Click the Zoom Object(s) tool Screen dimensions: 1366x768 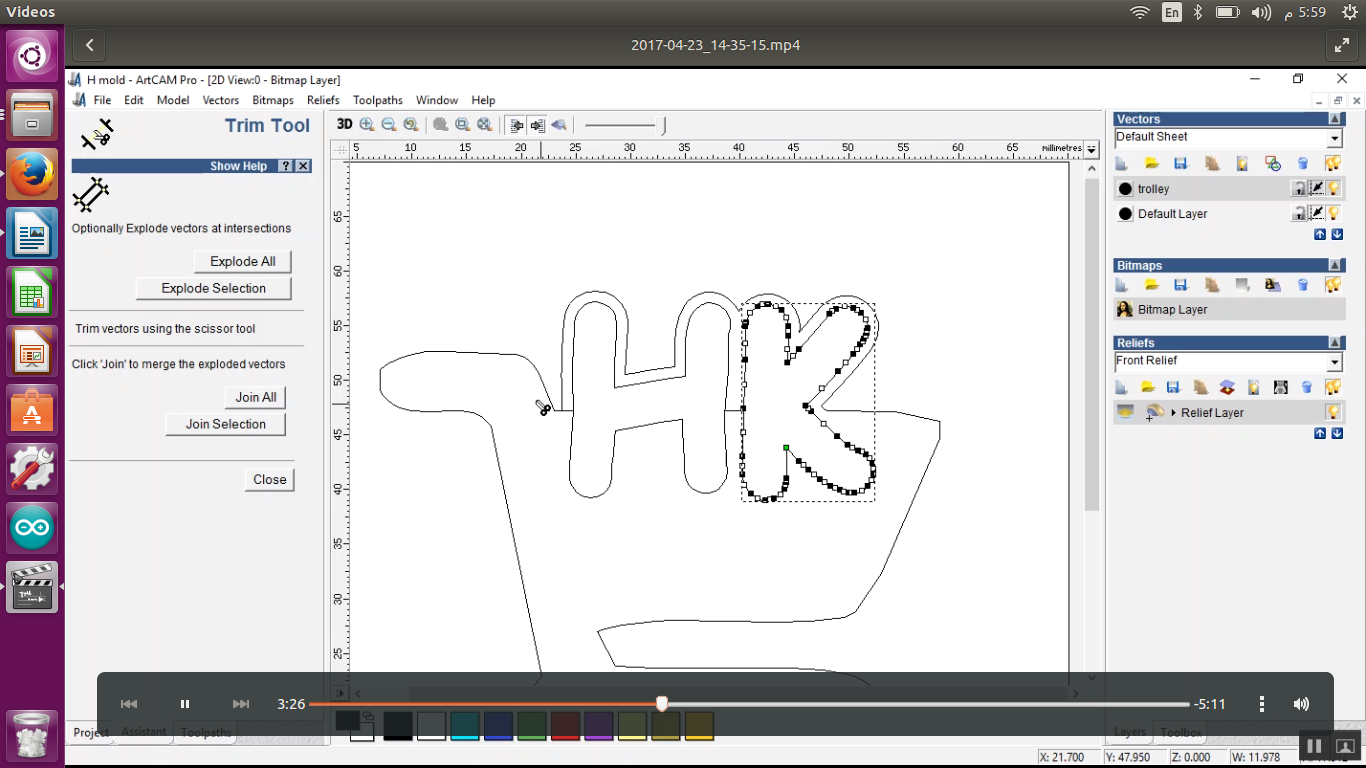point(441,125)
